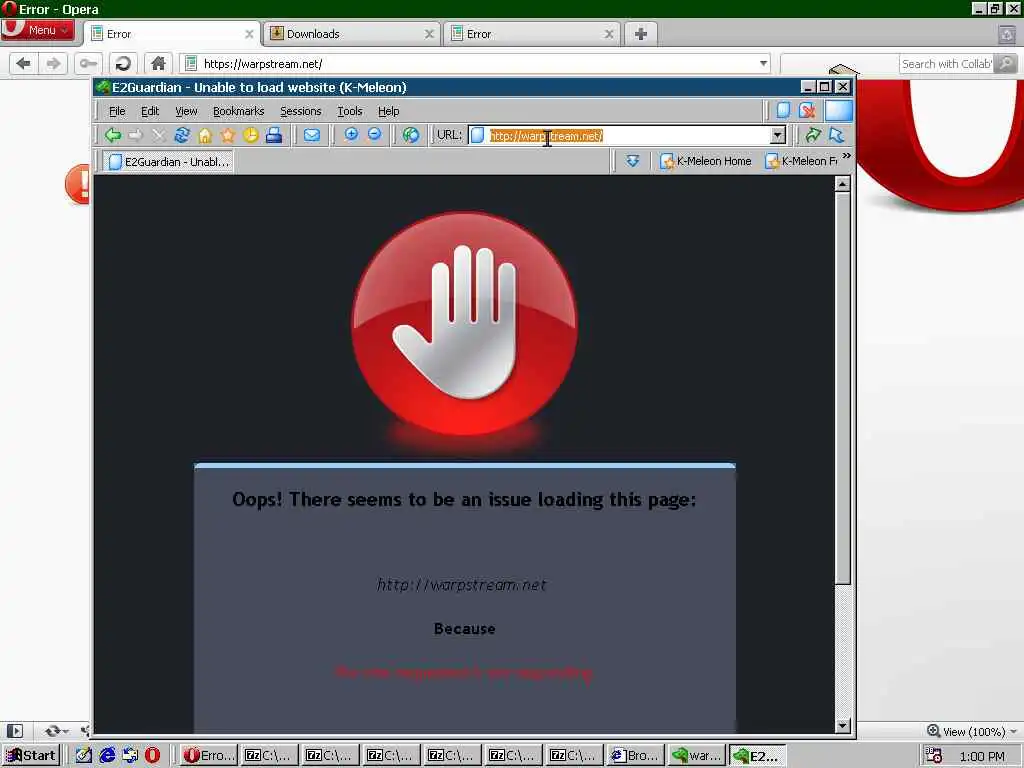Expand bookmarks toolbar overflow chevron
The height and width of the screenshot is (768, 1024).
pyautogui.click(x=847, y=155)
